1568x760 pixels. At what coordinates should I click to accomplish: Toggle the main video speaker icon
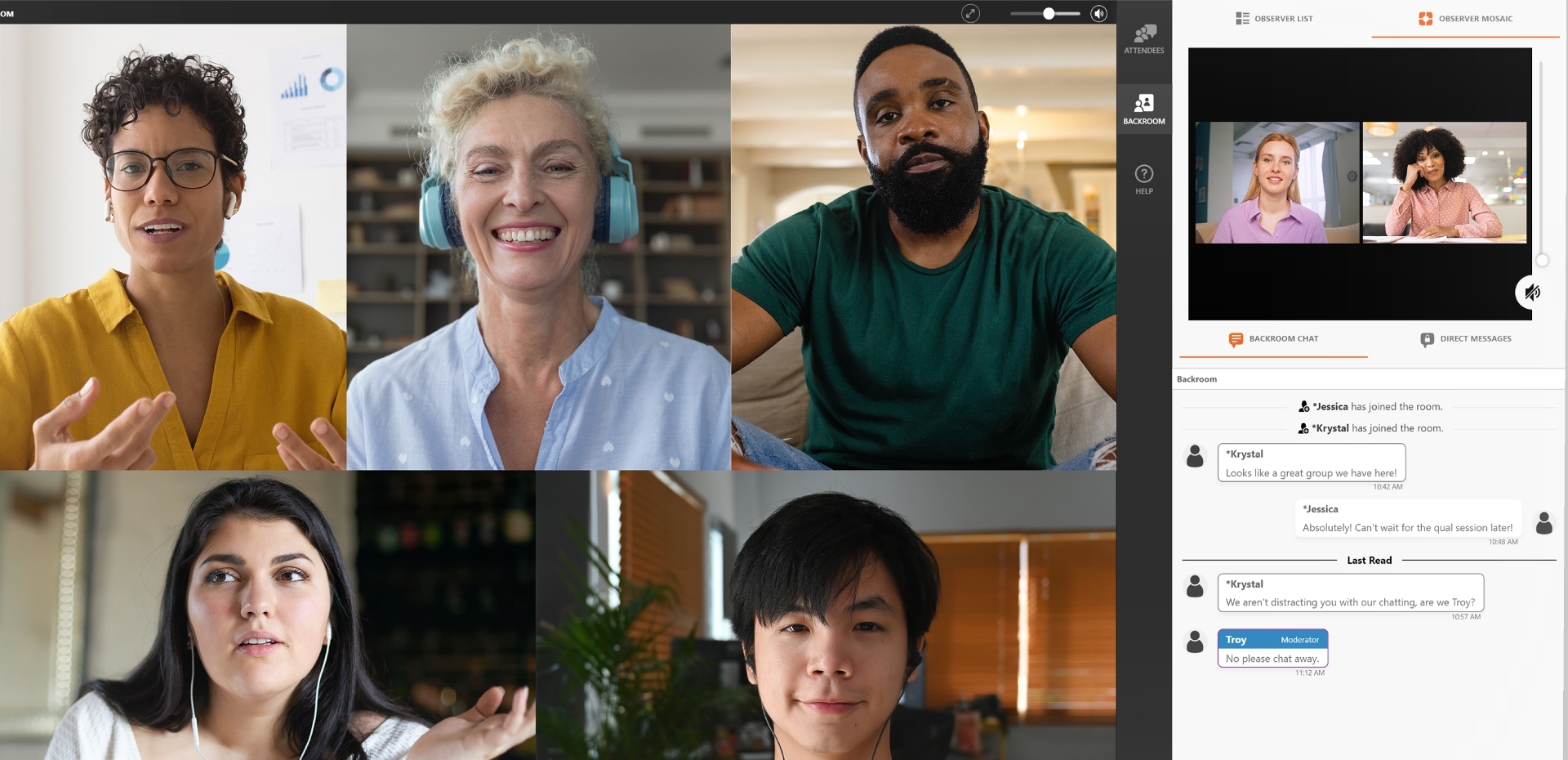pyautogui.click(x=1099, y=13)
